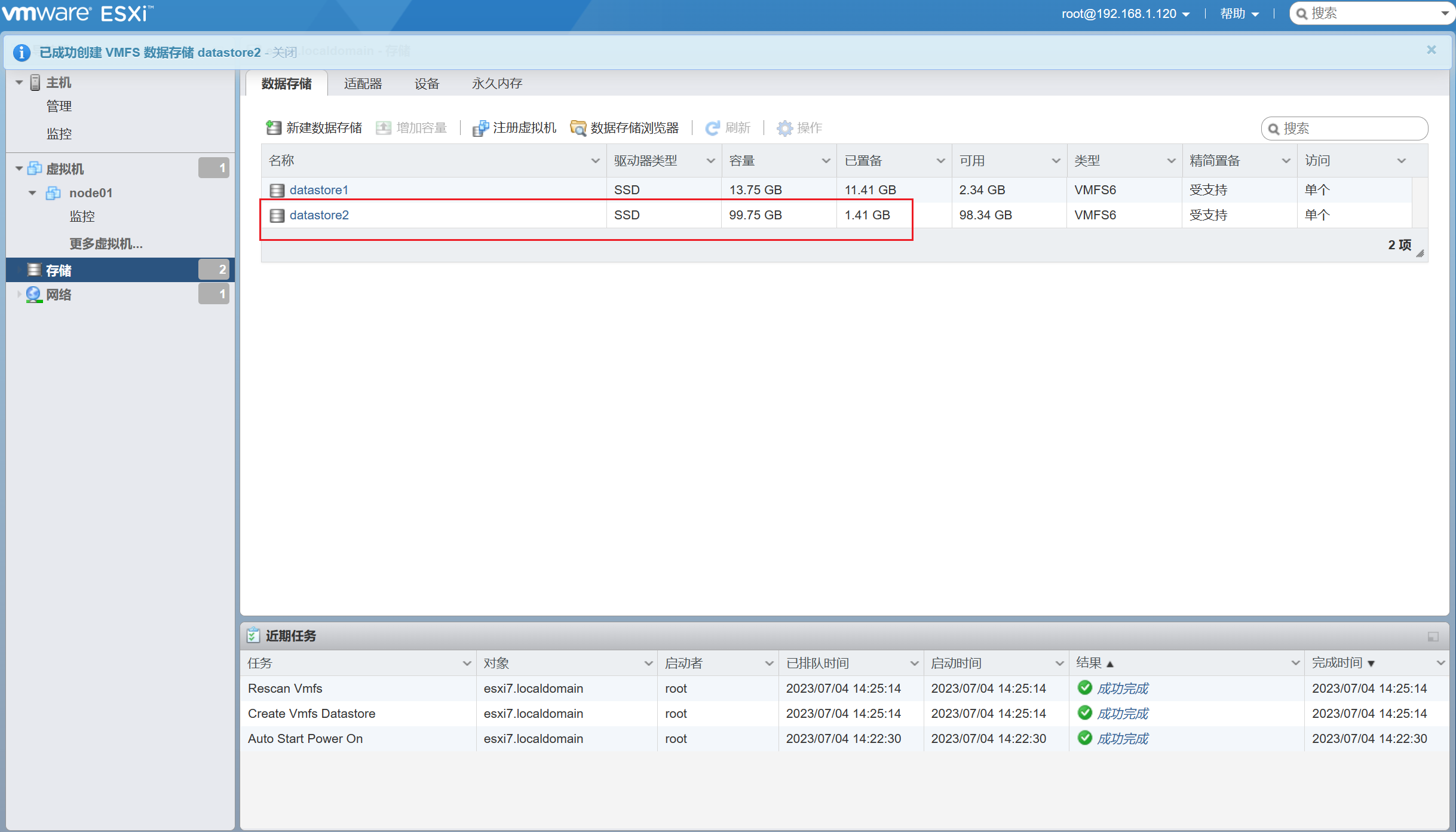Viewport: 1456px width, 832px height.
Task: Open the Auto Start Power On result link
Action: pyautogui.click(x=1123, y=739)
